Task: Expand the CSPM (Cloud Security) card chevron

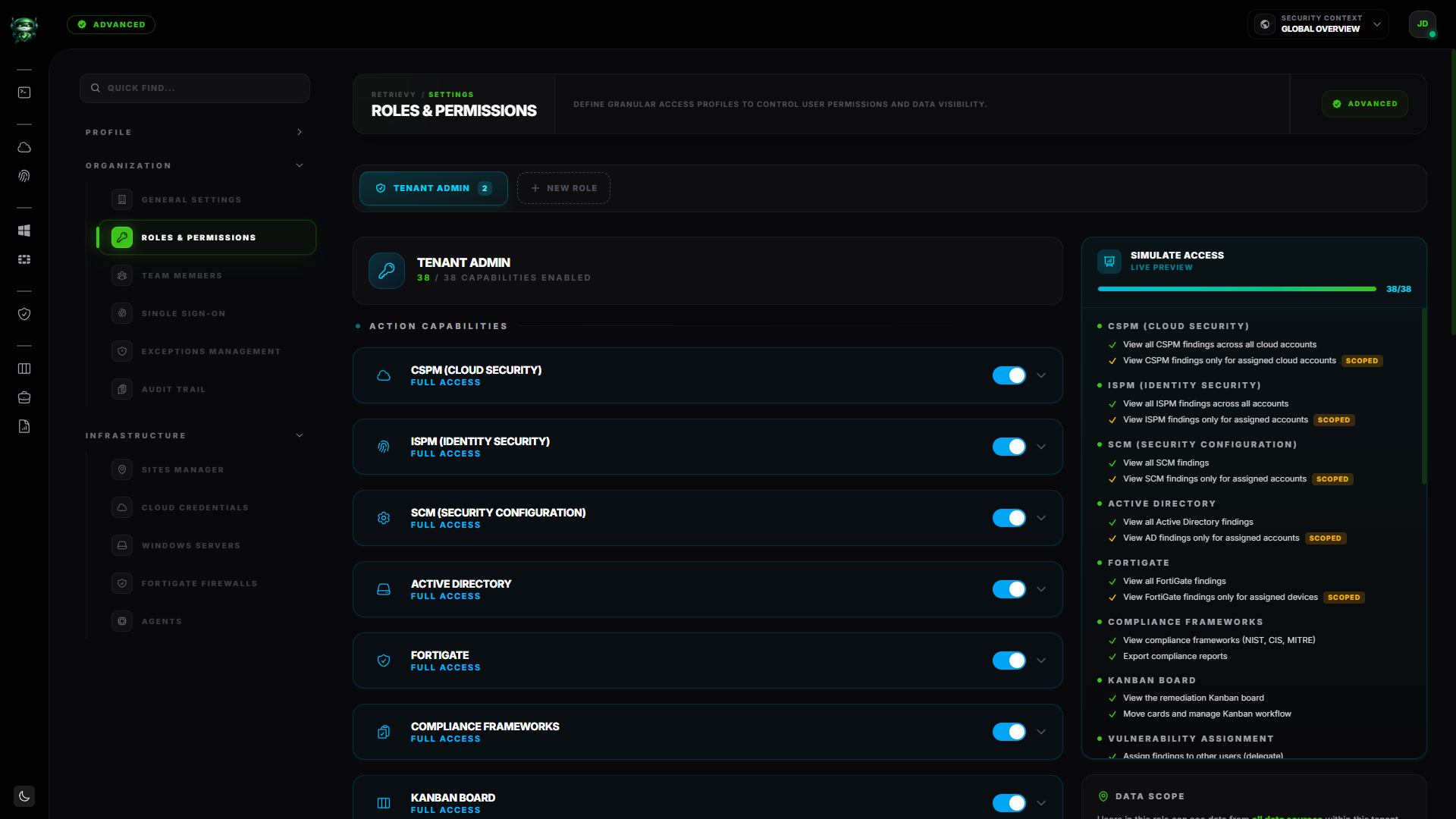Action: 1041,375
